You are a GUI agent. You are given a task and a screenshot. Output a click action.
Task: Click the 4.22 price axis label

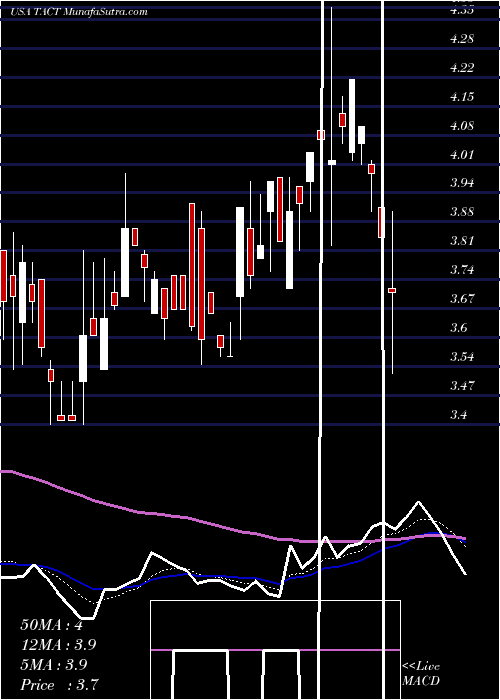point(462,68)
